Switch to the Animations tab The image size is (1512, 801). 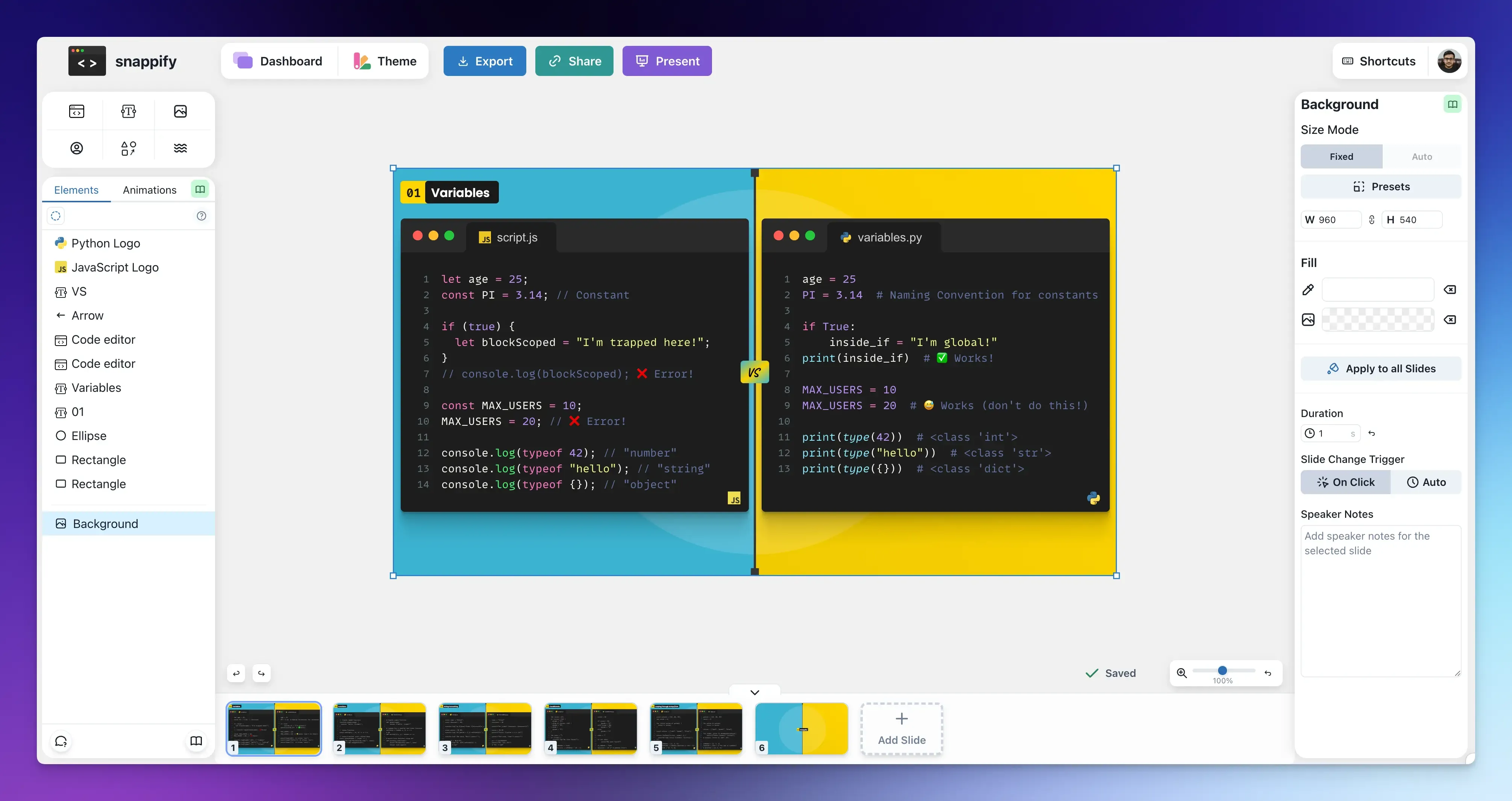click(x=149, y=190)
